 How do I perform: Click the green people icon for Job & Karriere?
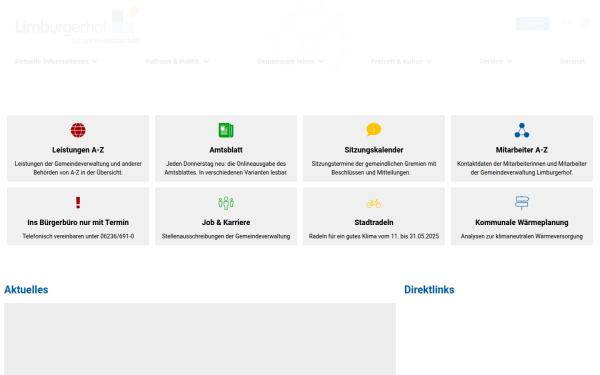(226, 203)
